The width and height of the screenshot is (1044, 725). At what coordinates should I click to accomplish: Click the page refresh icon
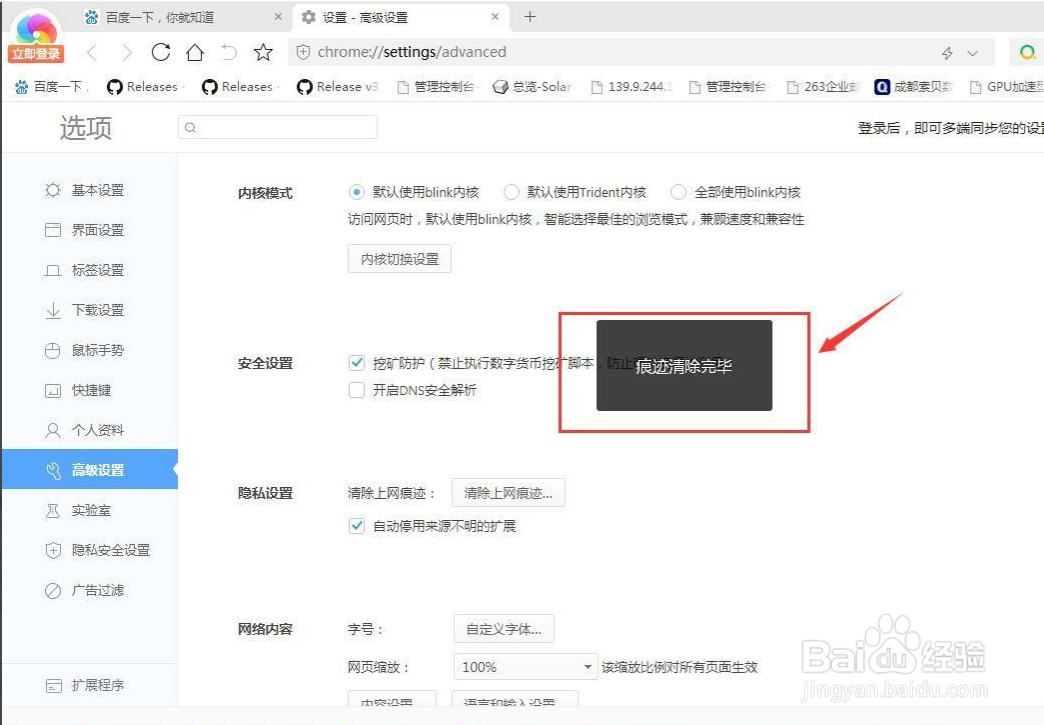[160, 52]
